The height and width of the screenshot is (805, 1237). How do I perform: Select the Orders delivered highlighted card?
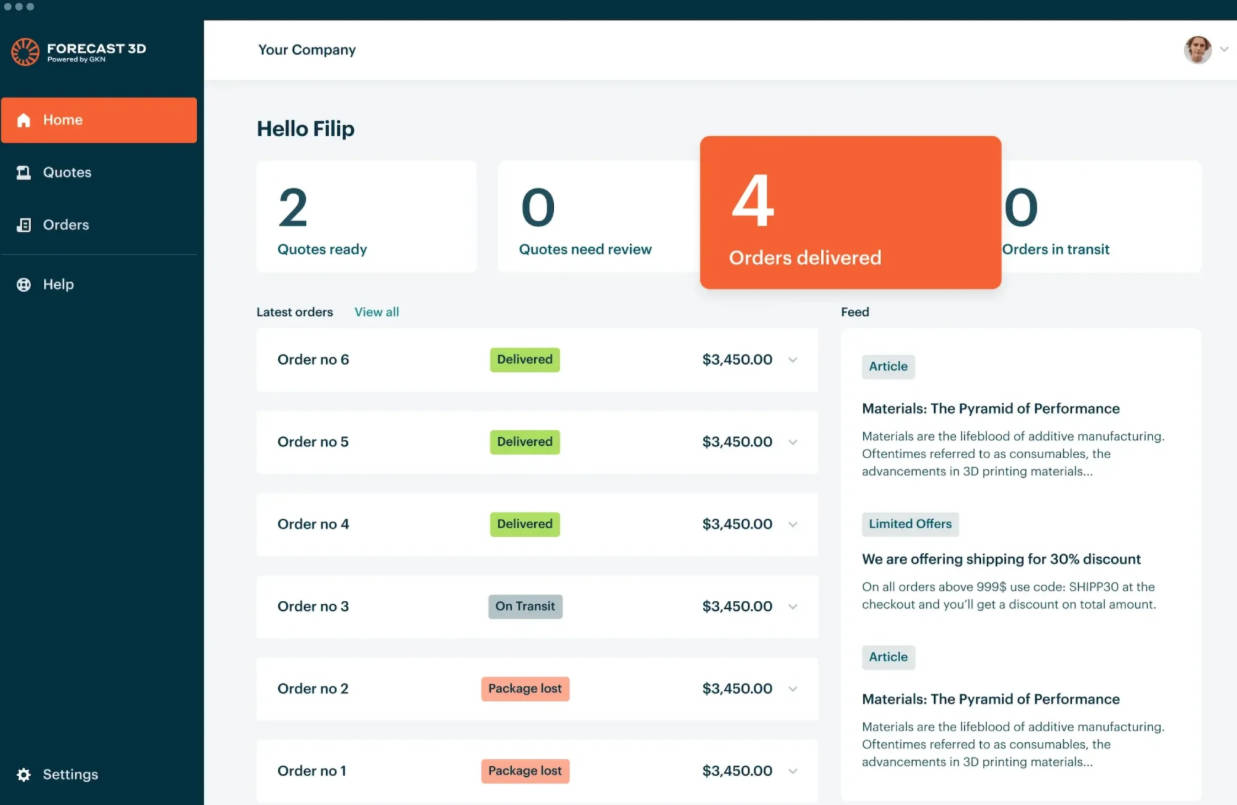tap(850, 213)
